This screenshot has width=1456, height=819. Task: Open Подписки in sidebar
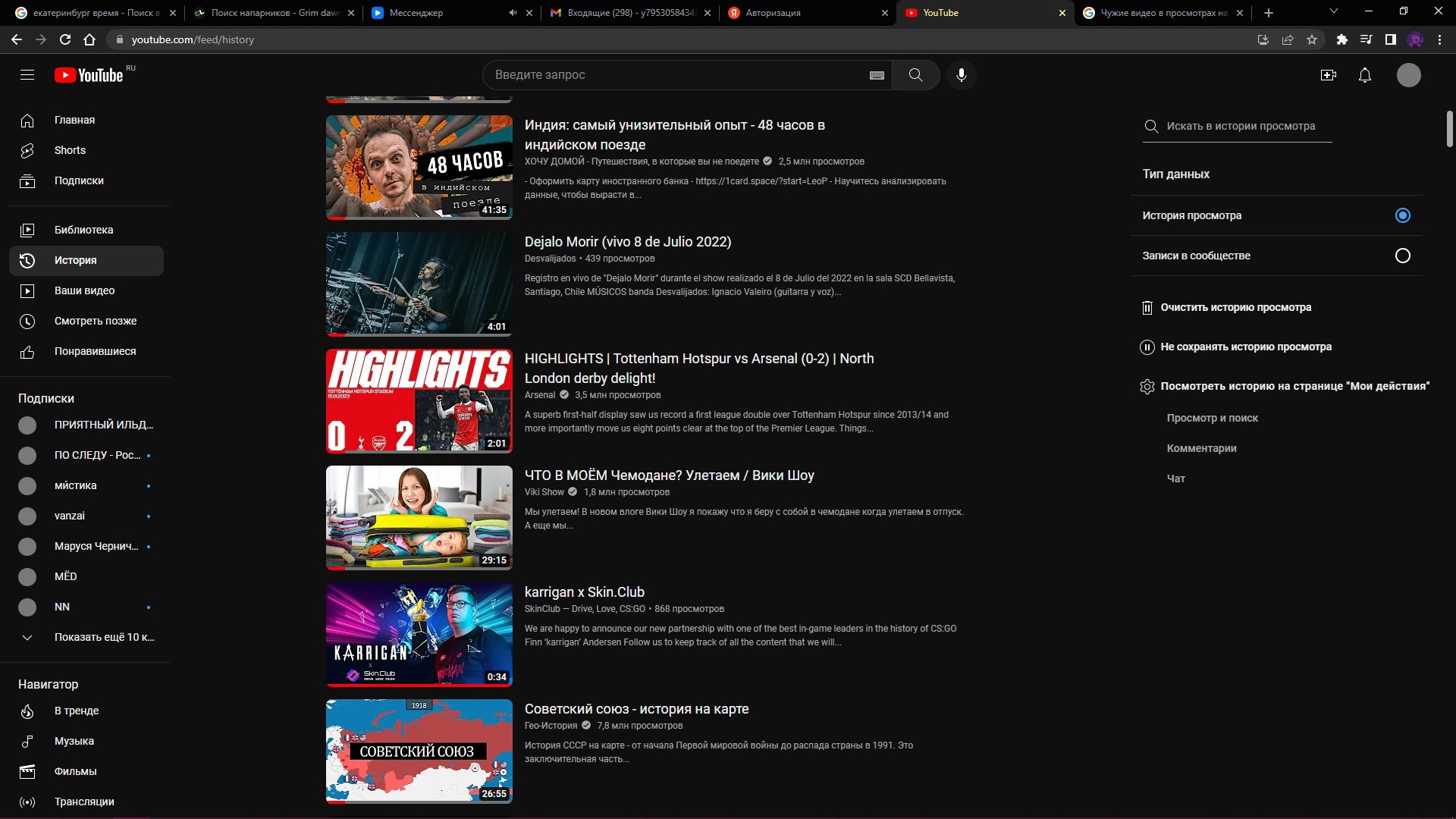[x=86, y=180]
